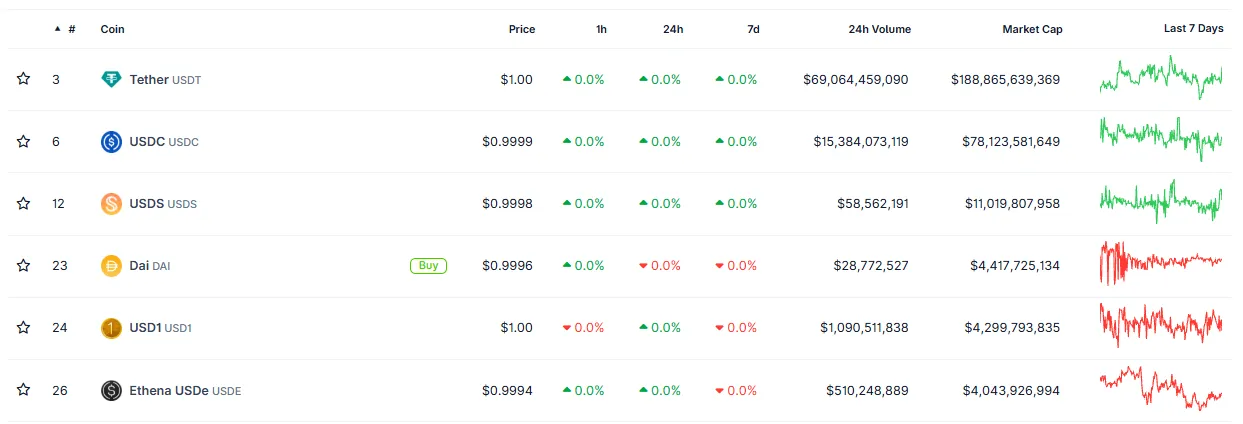Image resolution: width=1243 pixels, height=424 pixels.
Task: Star the Ethena USDe row
Action: [x=23, y=390]
